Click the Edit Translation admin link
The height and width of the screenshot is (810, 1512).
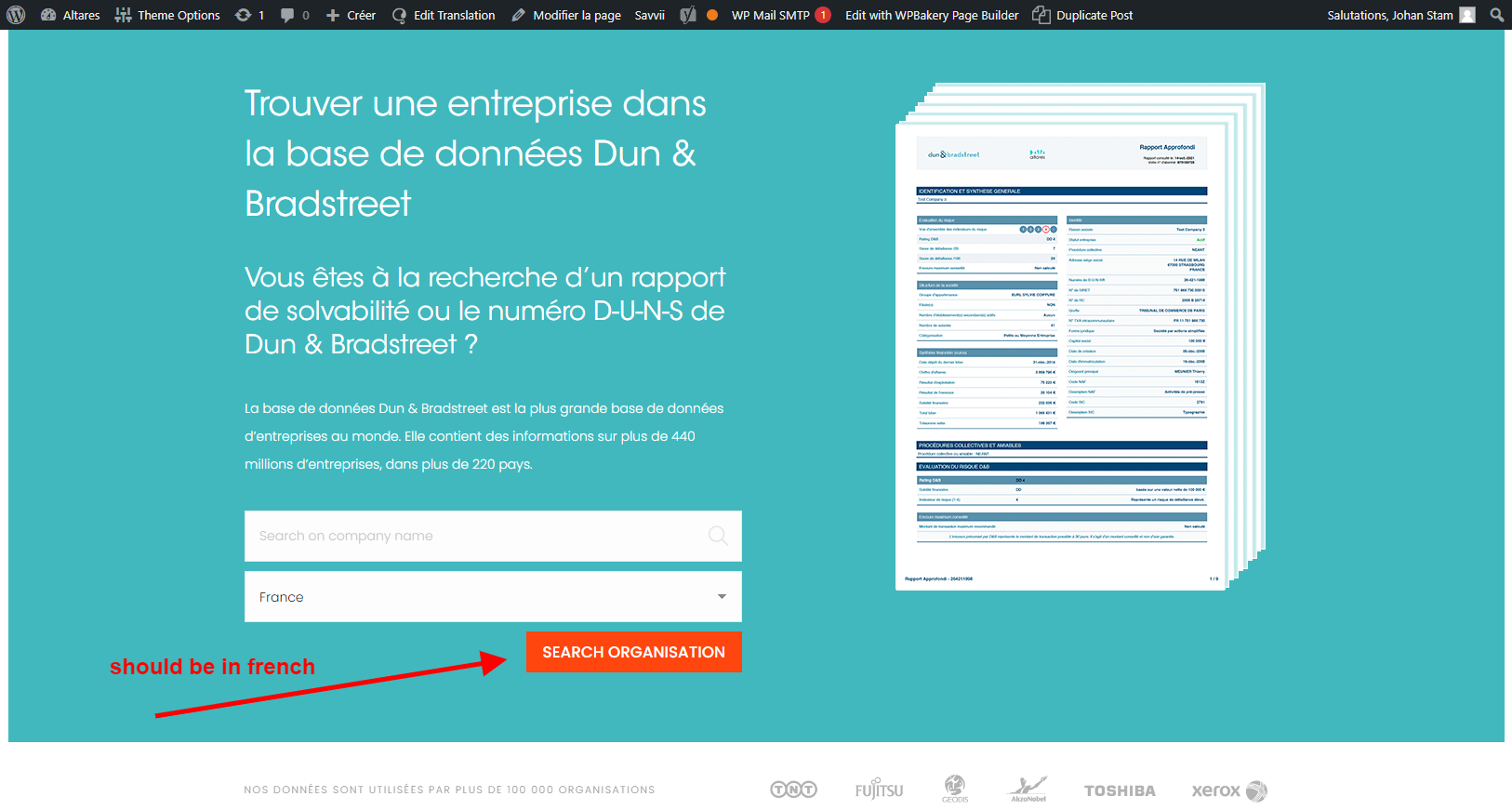click(444, 15)
